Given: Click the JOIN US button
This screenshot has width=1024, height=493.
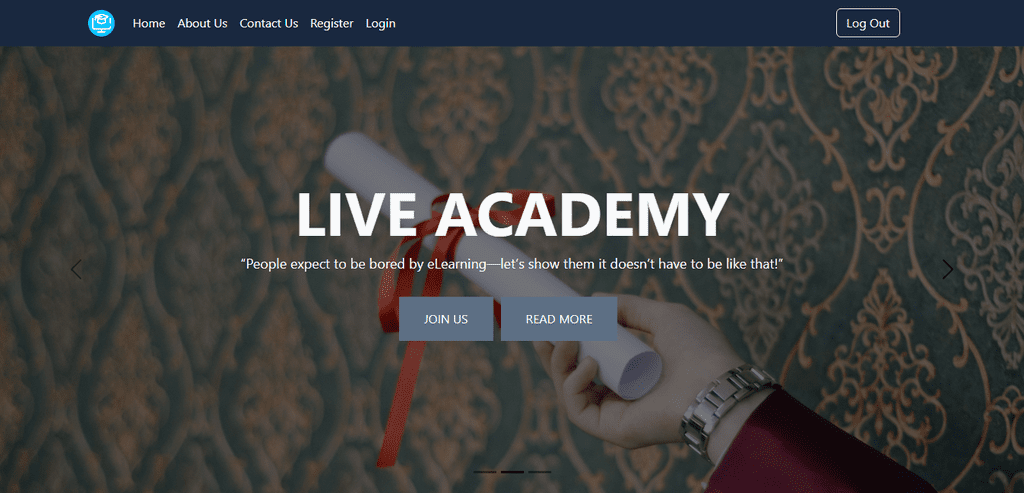Looking at the screenshot, I should coord(446,319).
